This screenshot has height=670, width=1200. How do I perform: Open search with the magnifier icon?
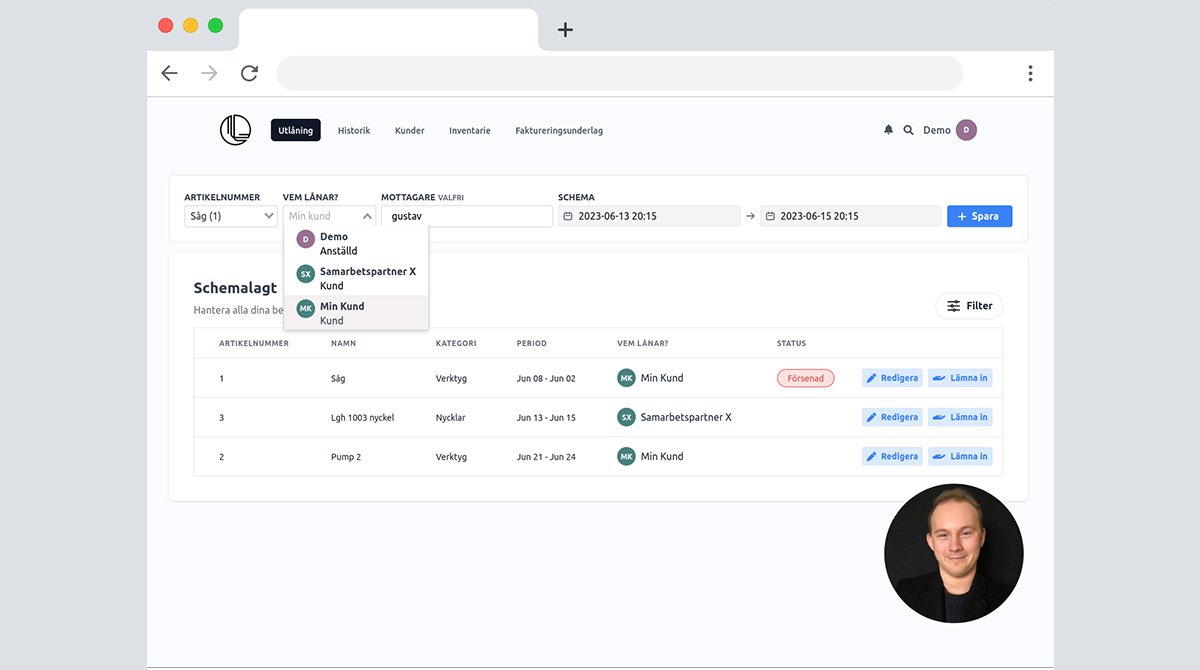[x=908, y=130]
